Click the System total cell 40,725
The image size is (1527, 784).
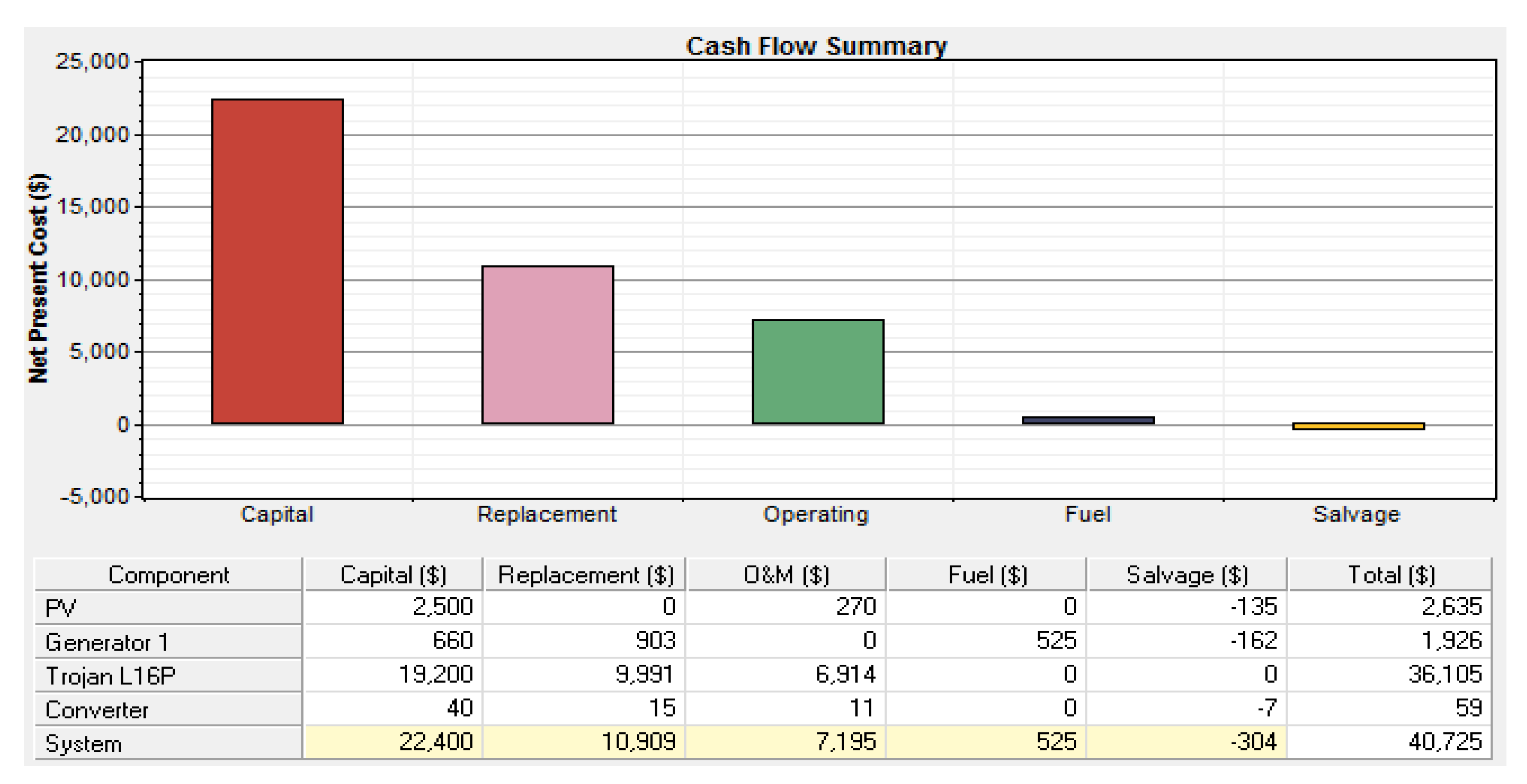[x=1445, y=742]
